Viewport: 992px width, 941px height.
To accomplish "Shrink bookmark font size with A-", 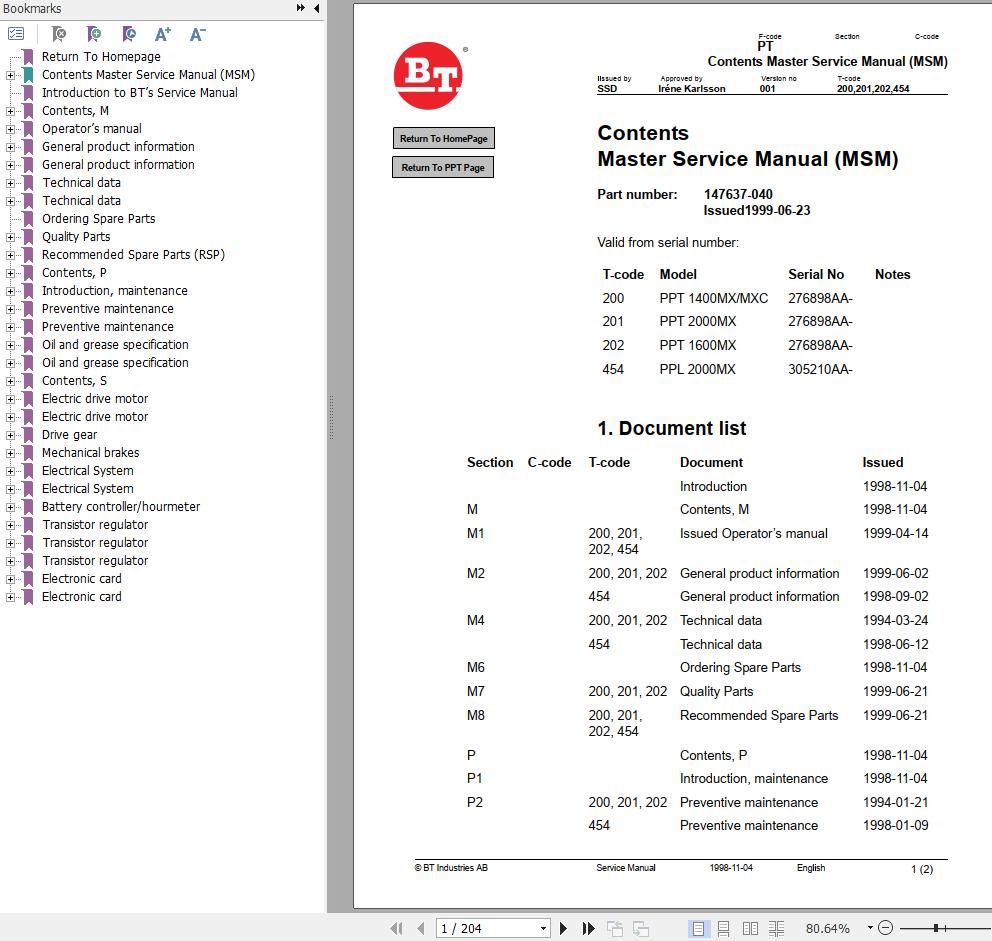I will tap(197, 34).
